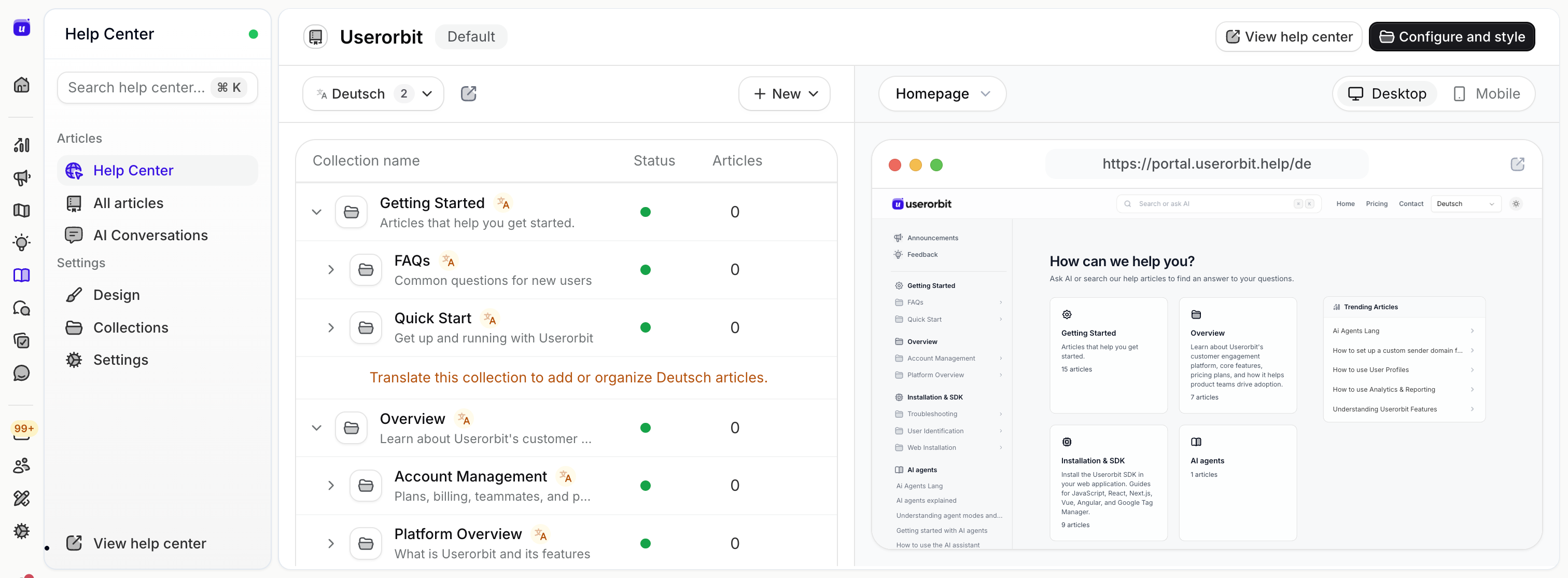Viewport: 1568px width, 578px height.
Task: Open Deutsch language selector in portal preview
Action: [x=1466, y=204]
